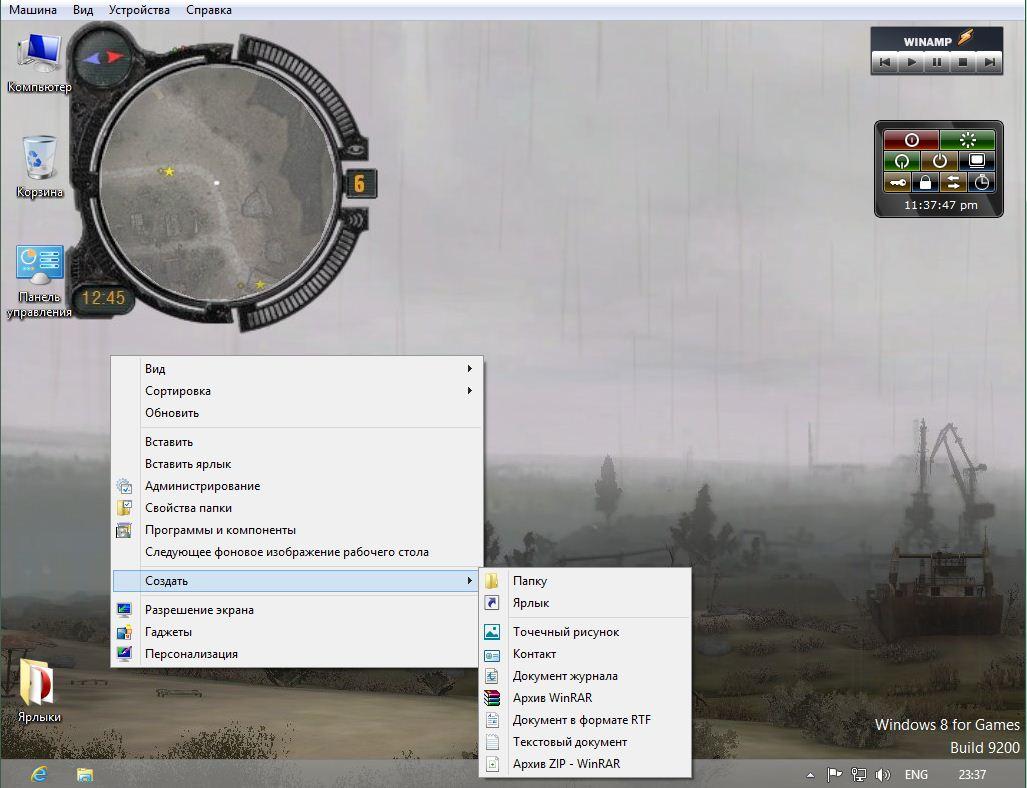Expand the Создать submenu entry
This screenshot has height=788, width=1027.
pos(297,581)
